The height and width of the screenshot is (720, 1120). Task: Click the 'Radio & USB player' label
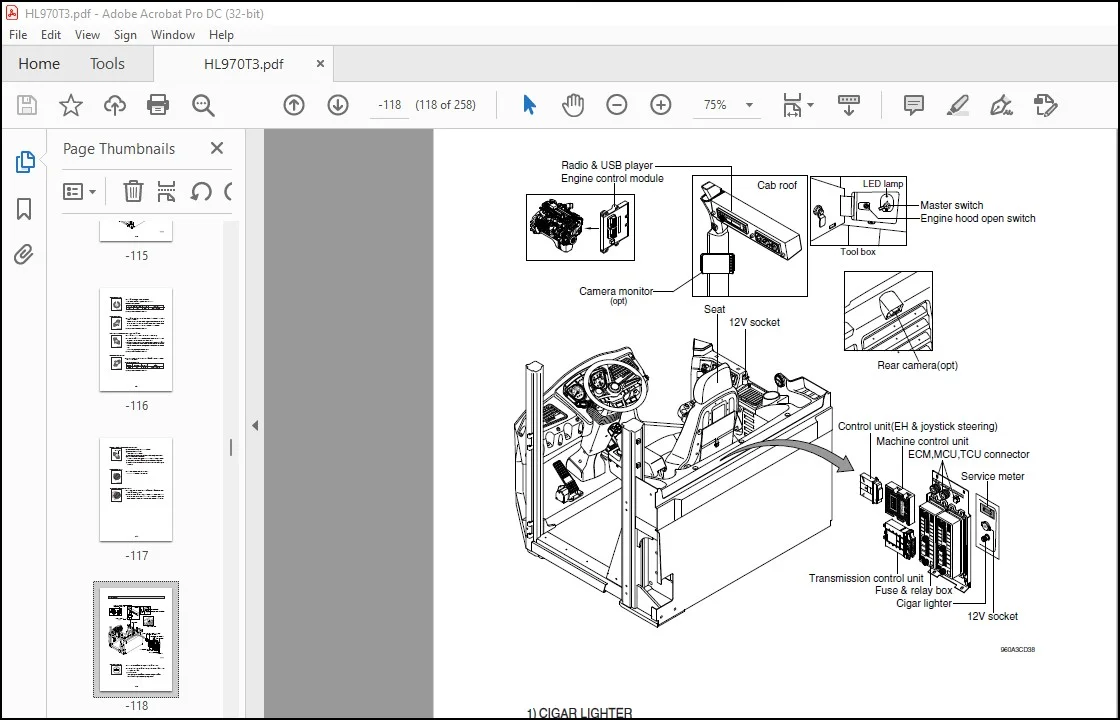tap(606, 165)
